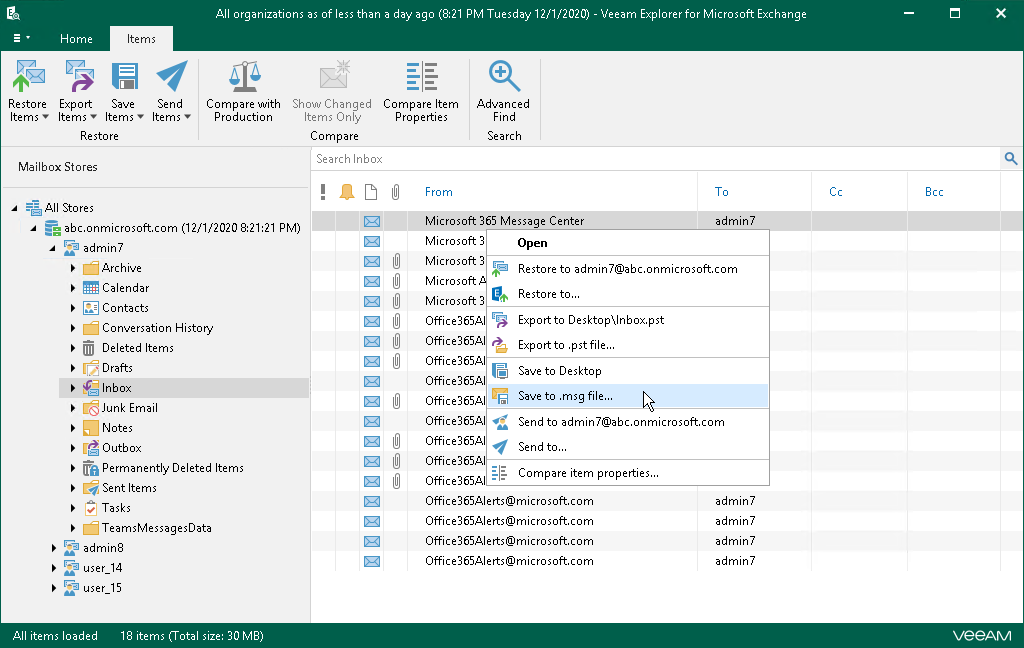The width and height of the screenshot is (1024, 648).
Task: Sort messages by the From column
Action: [439, 192]
